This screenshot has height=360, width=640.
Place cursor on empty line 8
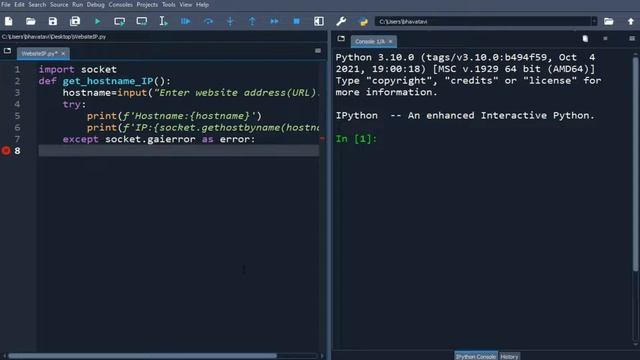[x=179, y=151]
